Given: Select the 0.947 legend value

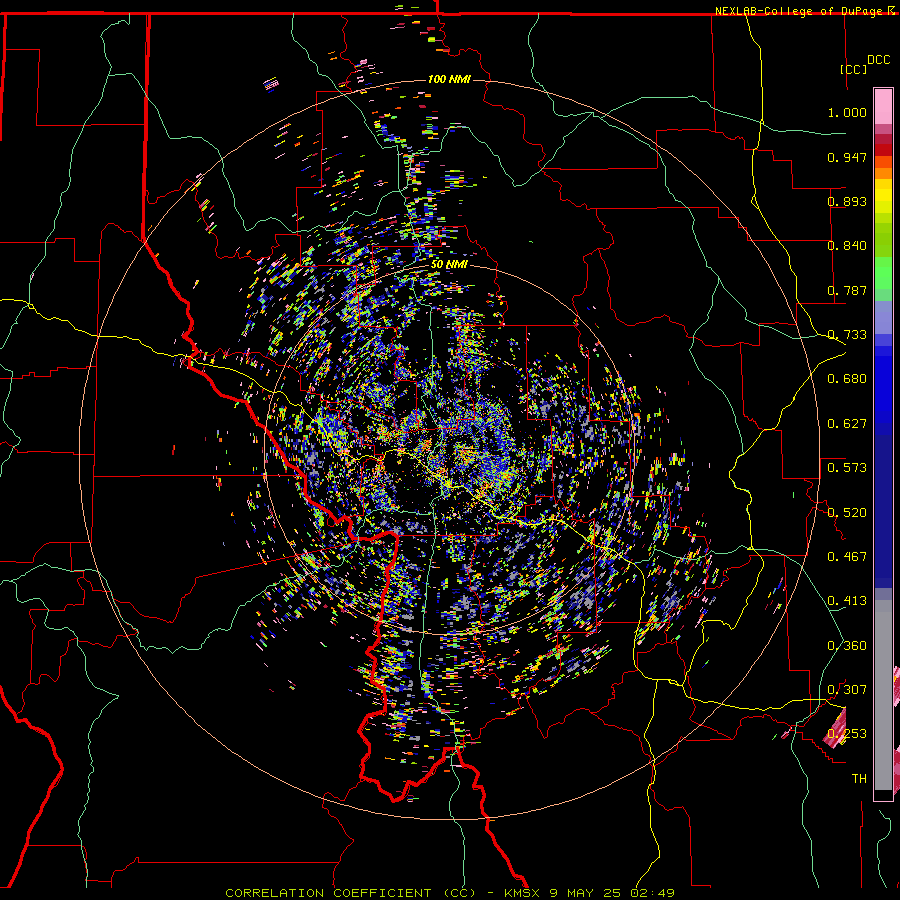Looking at the screenshot, I should point(847,157).
